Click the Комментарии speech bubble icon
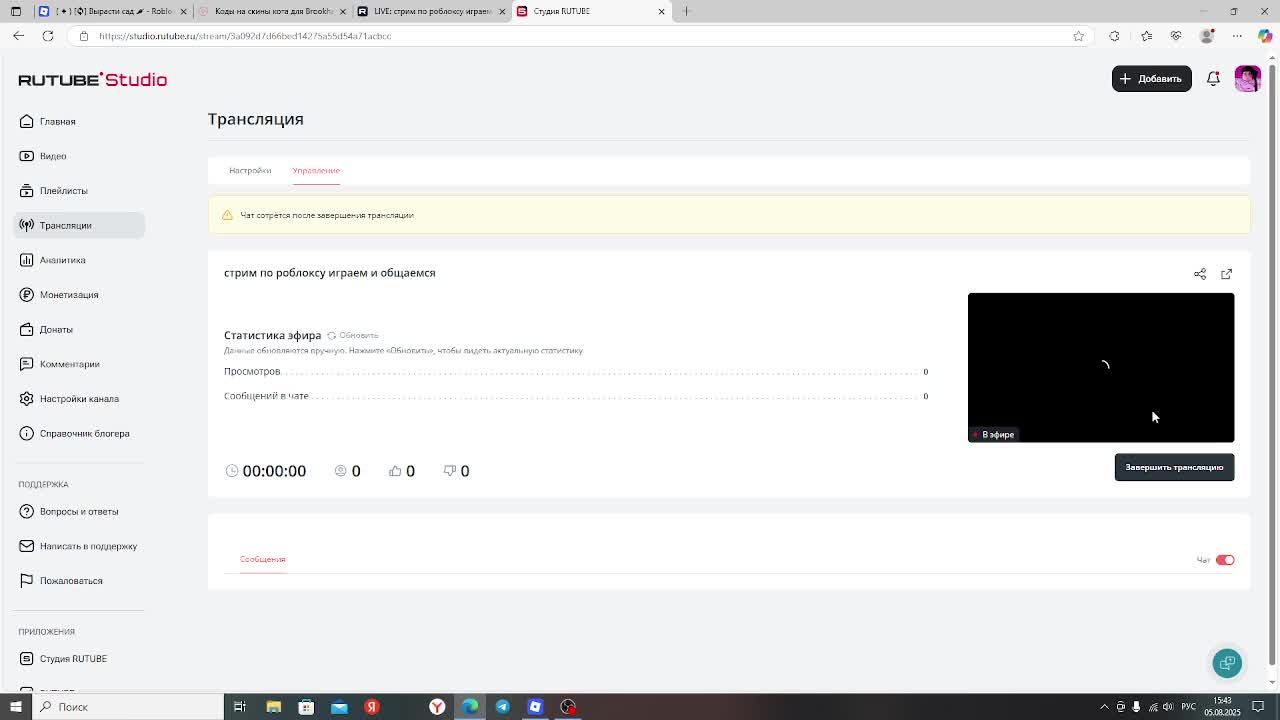Image resolution: width=1280 pixels, height=720 pixels. pyautogui.click(x=27, y=364)
